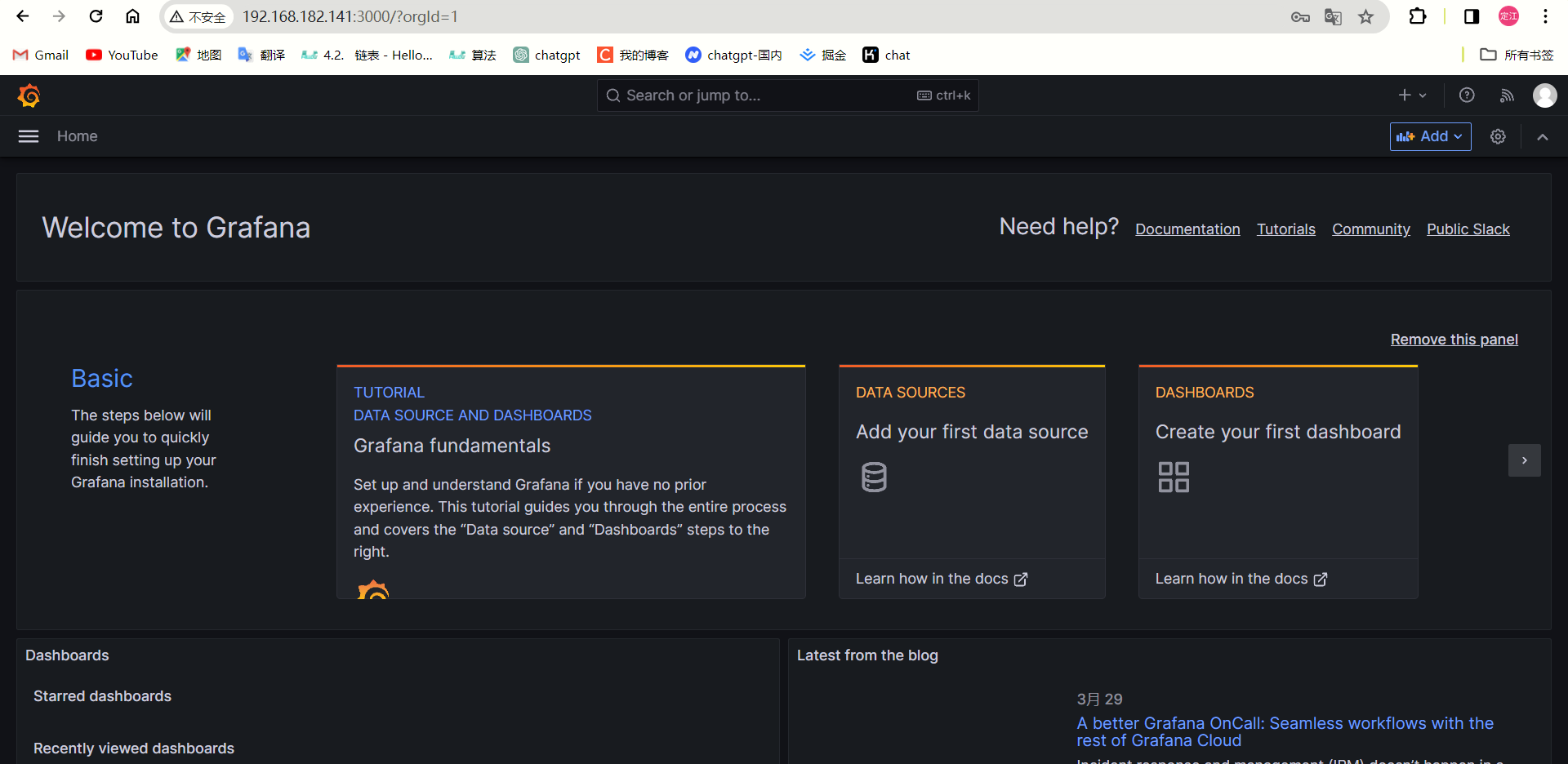The image size is (1568, 764).
Task: Reload the browser page
Action: (x=96, y=16)
